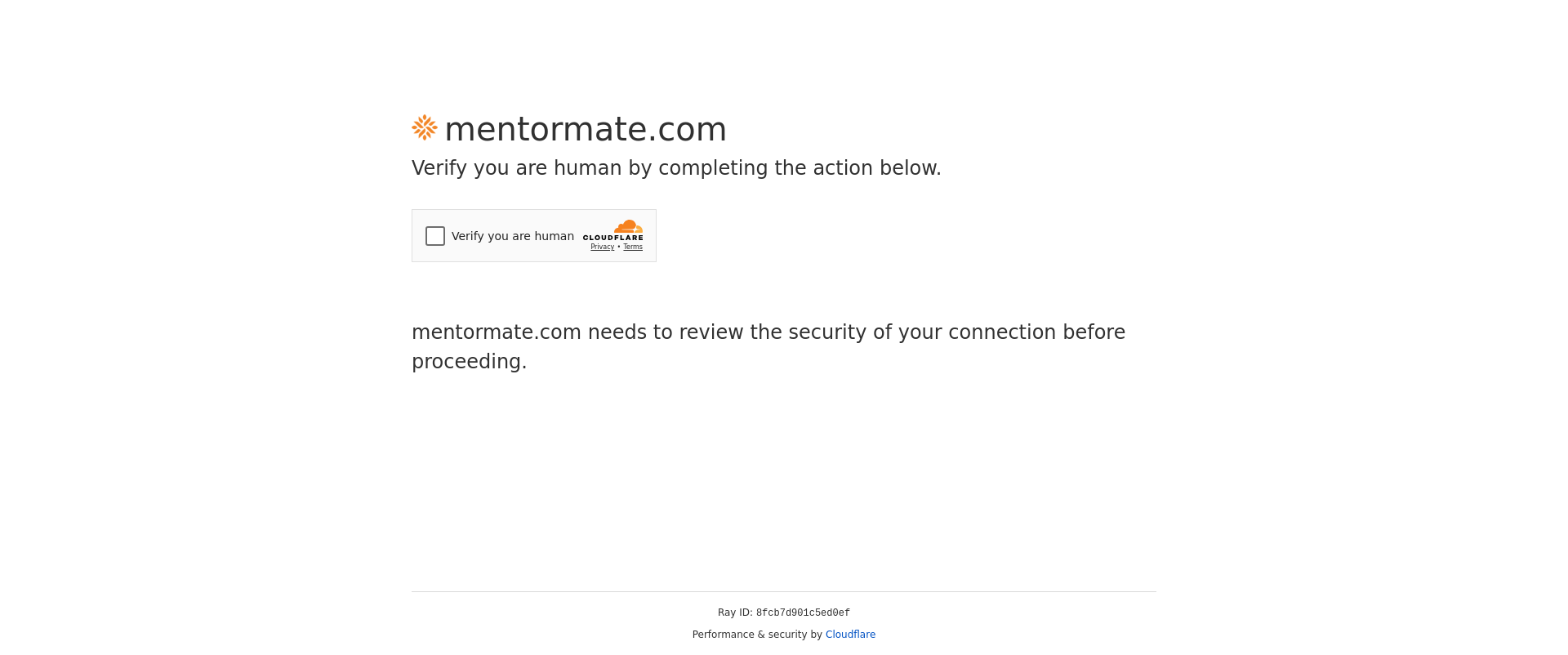Viewport: 1568px width, 655px height.
Task: Click the "completing the action below" subheading text
Action: click(799, 168)
